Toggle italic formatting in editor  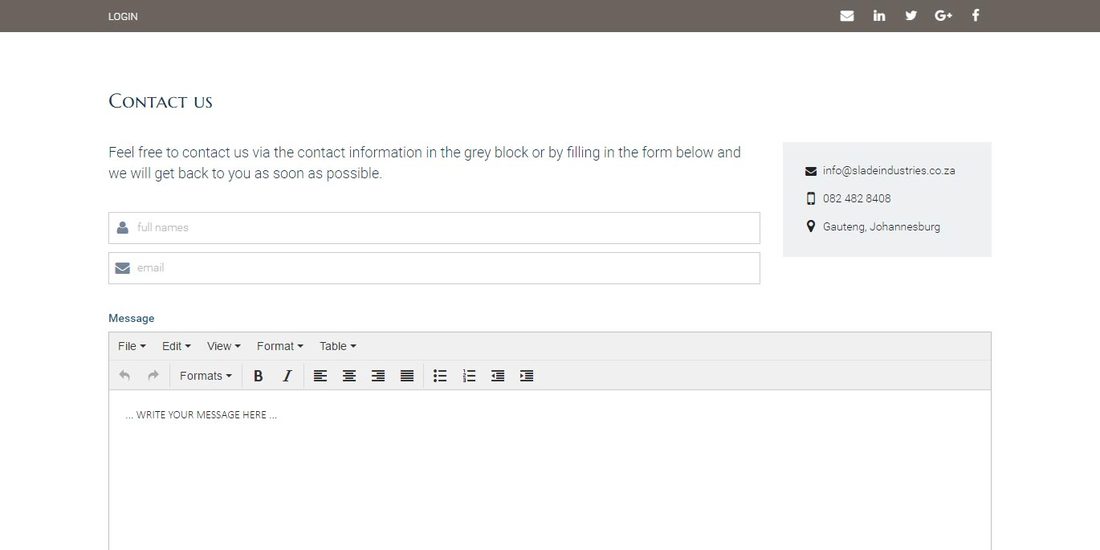click(x=287, y=376)
